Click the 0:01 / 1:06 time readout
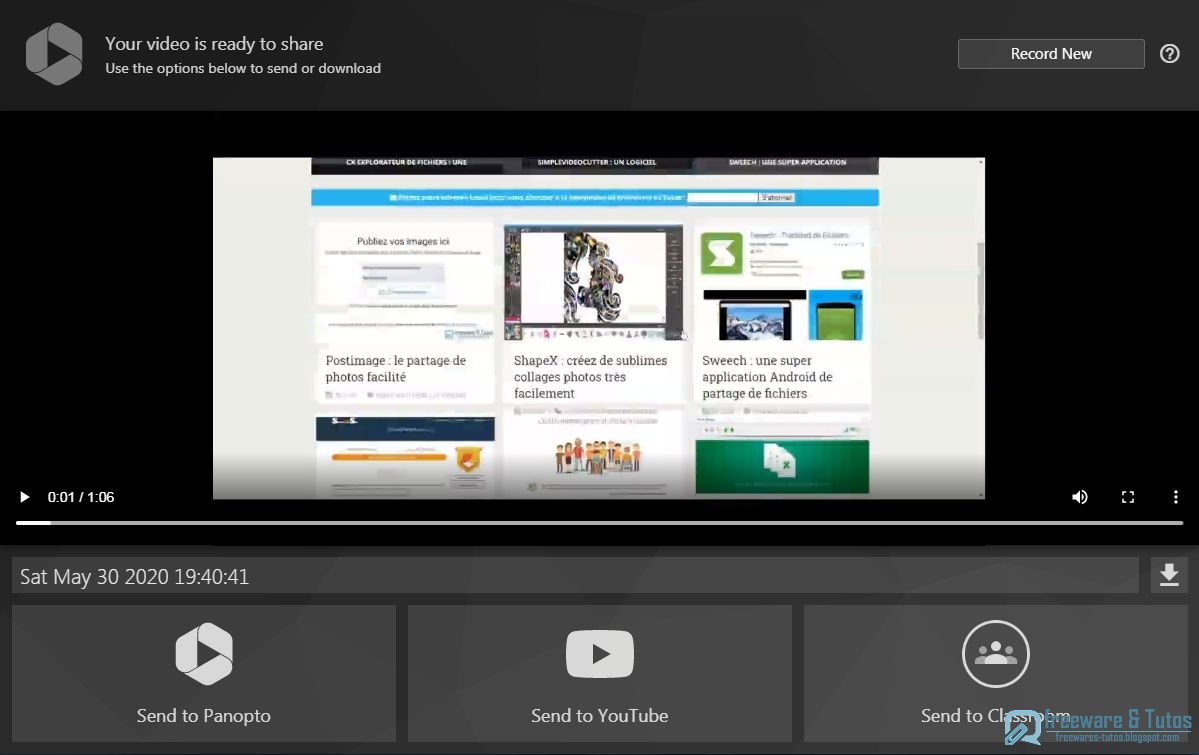The height and width of the screenshot is (755, 1199). (81, 497)
